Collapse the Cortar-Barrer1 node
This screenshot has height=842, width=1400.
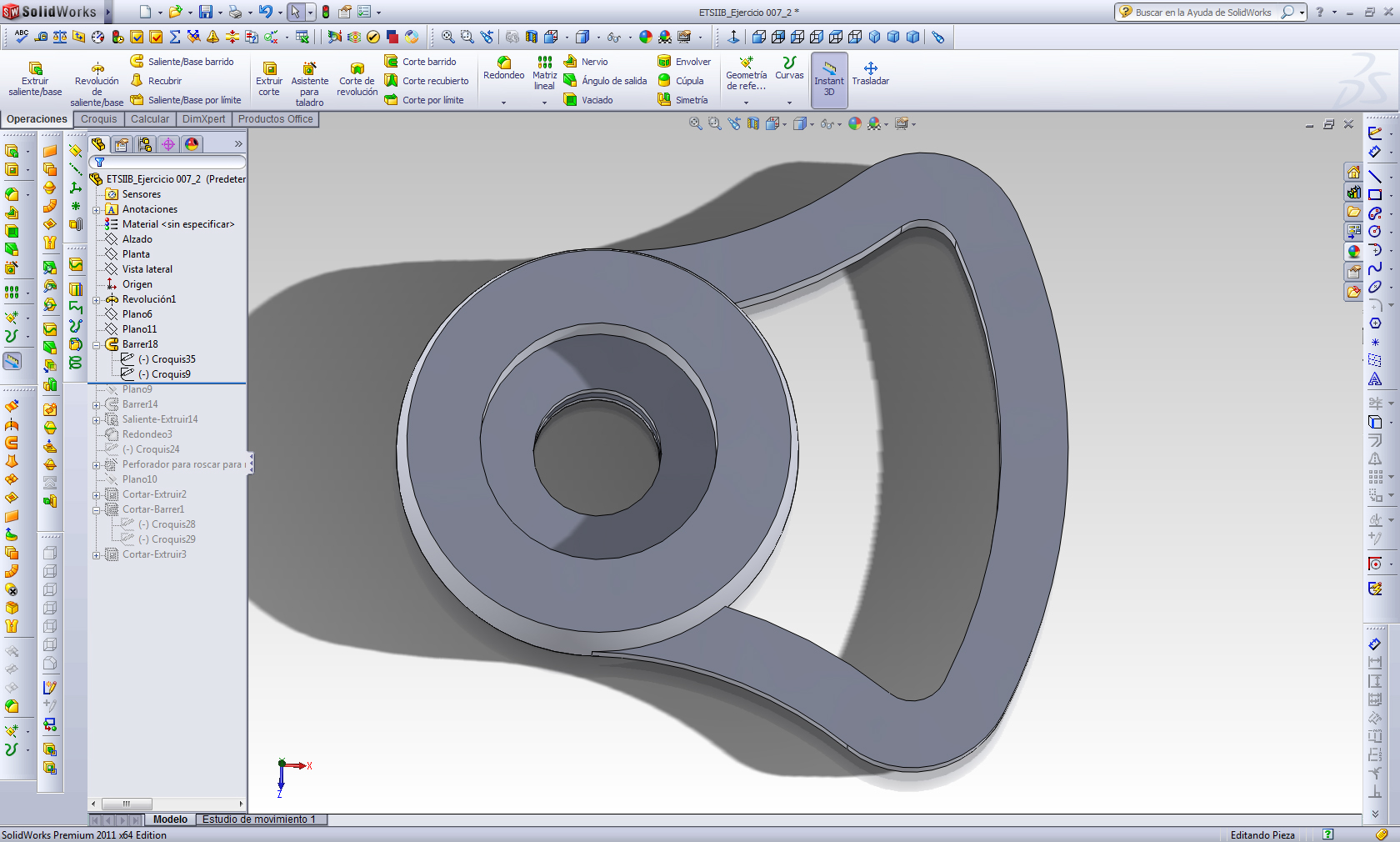[x=97, y=509]
